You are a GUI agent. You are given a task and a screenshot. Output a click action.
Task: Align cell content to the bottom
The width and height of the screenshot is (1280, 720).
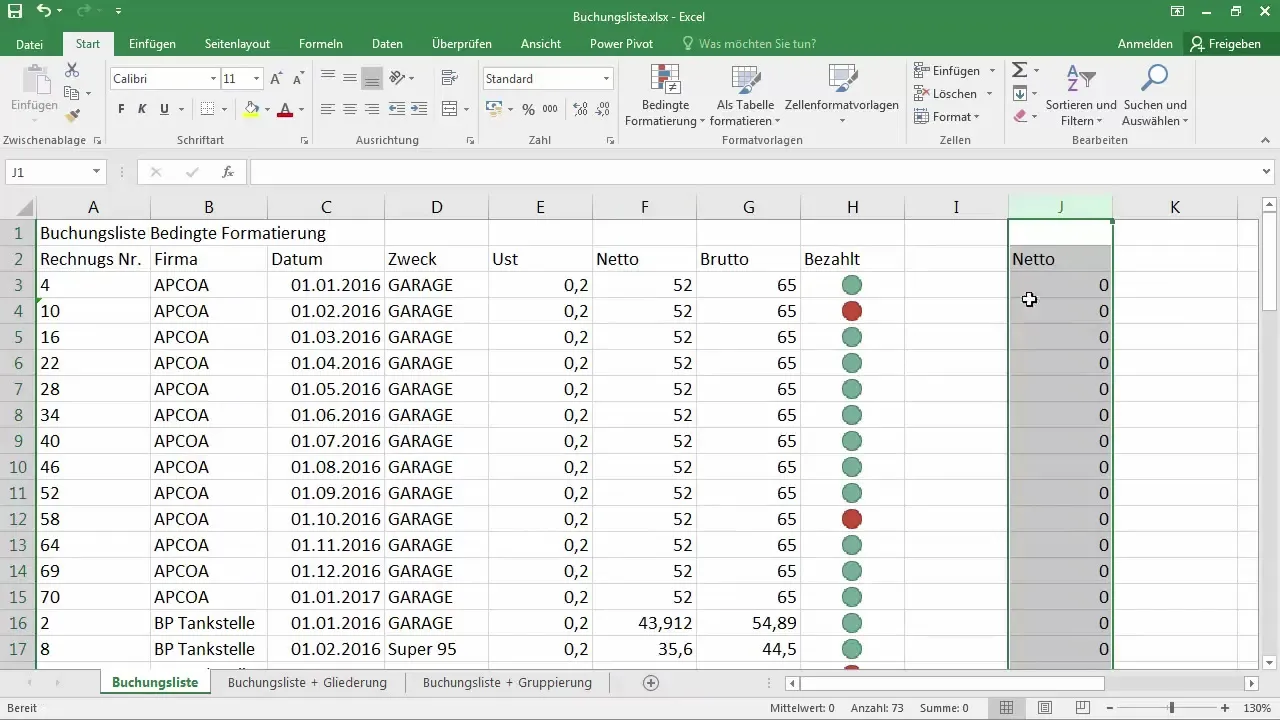(372, 78)
